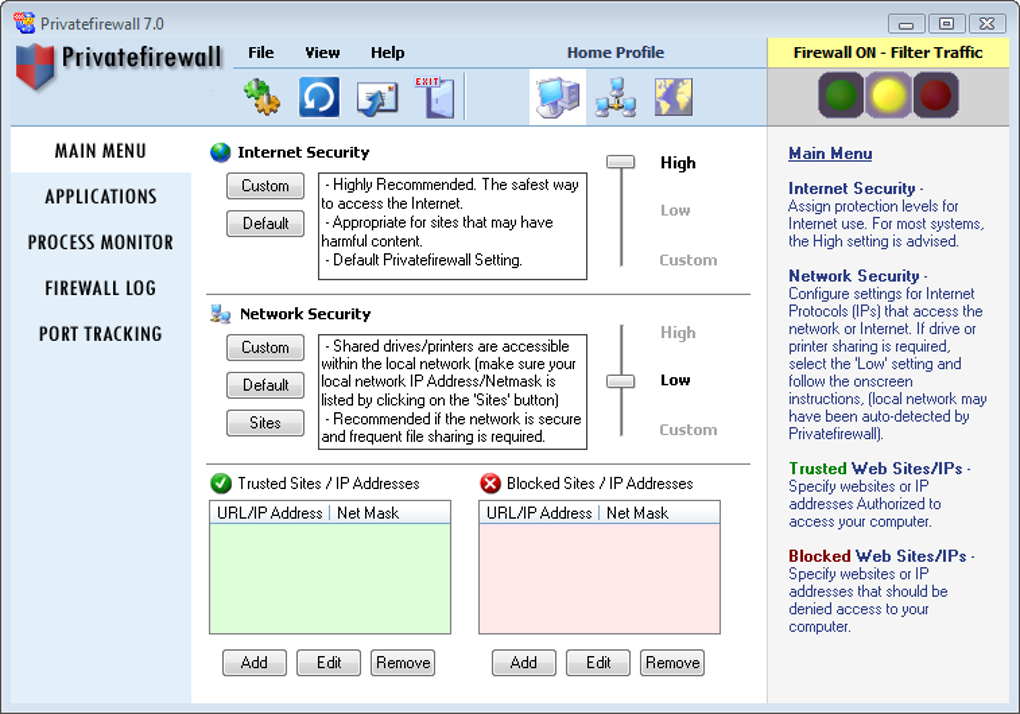Click the Privatefirewall title bar app icon

click(25, 23)
